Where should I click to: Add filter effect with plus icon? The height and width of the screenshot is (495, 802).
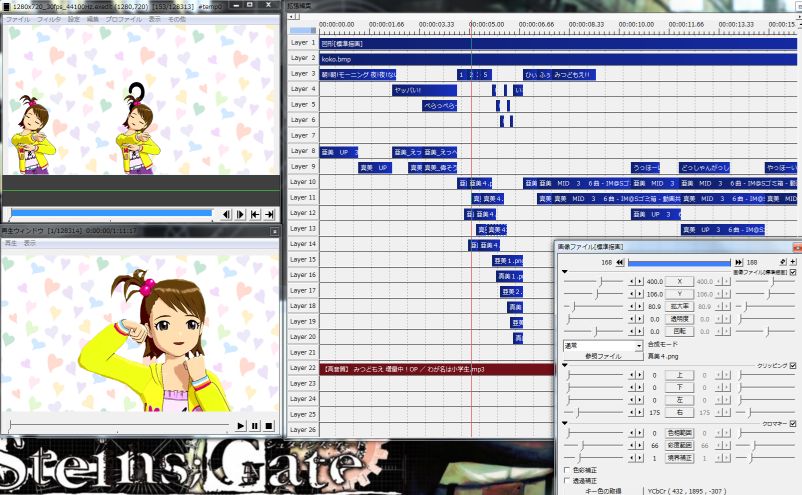(793, 262)
